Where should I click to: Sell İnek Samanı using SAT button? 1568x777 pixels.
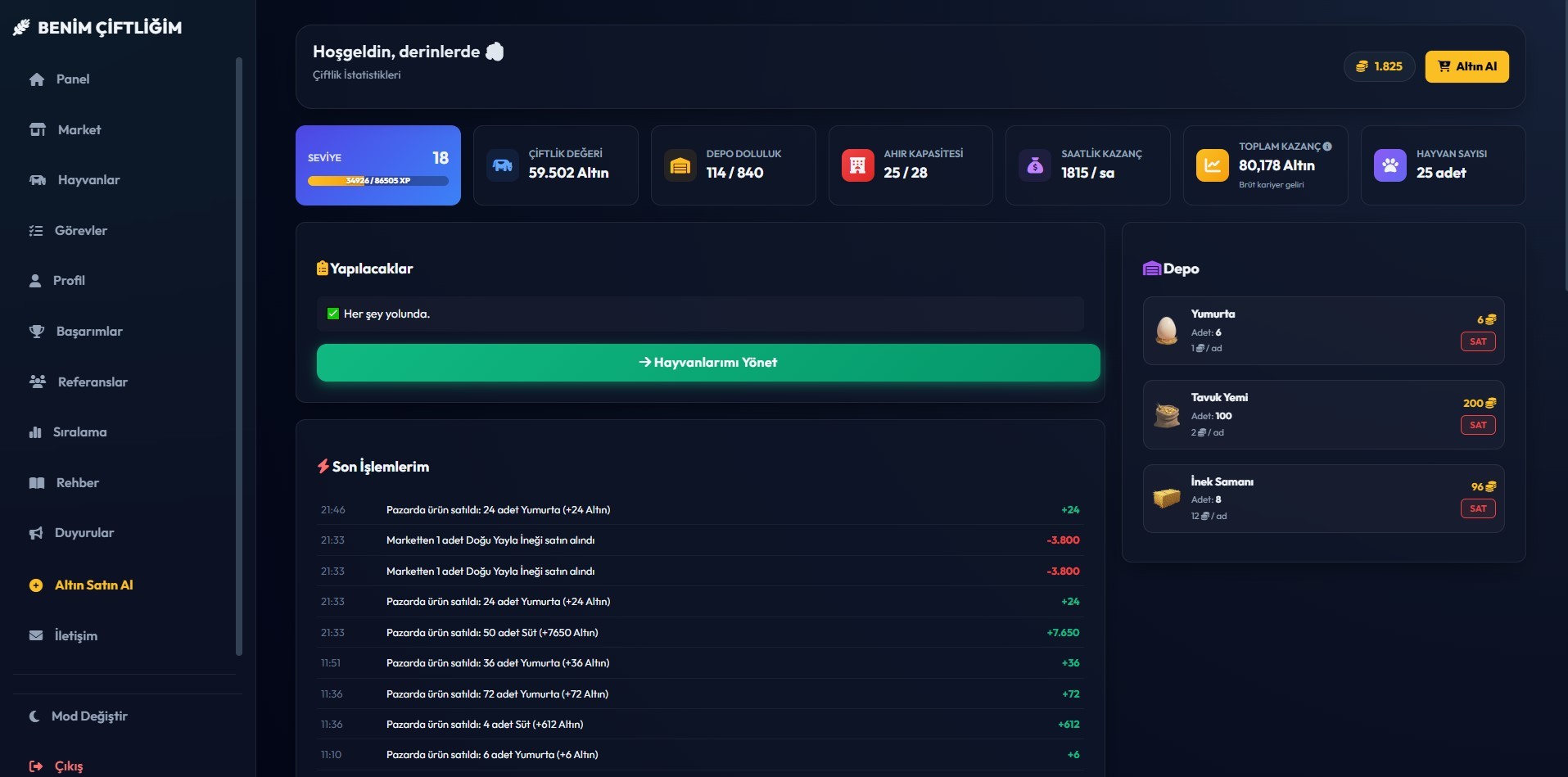coord(1477,508)
